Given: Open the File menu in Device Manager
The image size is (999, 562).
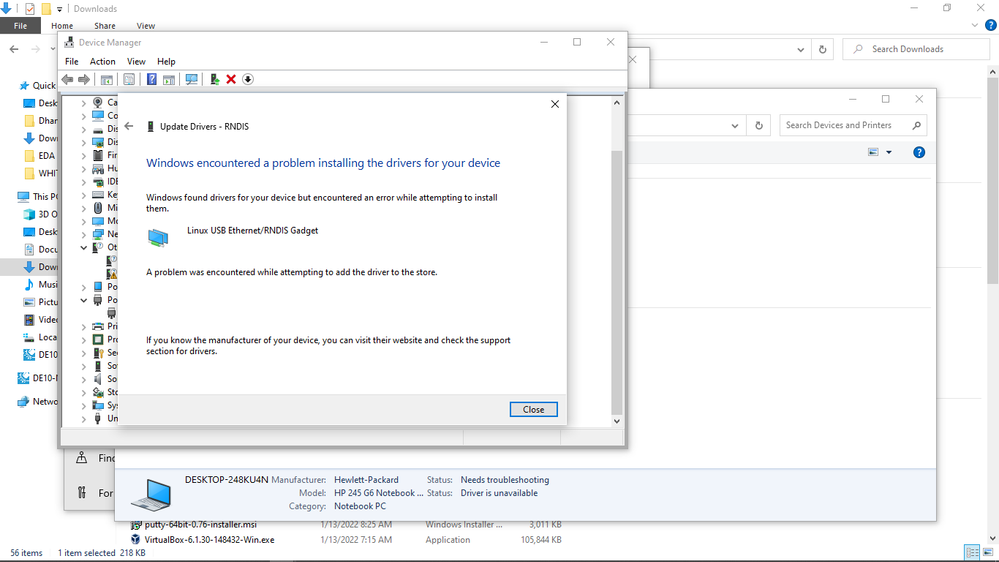Looking at the screenshot, I should click(x=71, y=62).
